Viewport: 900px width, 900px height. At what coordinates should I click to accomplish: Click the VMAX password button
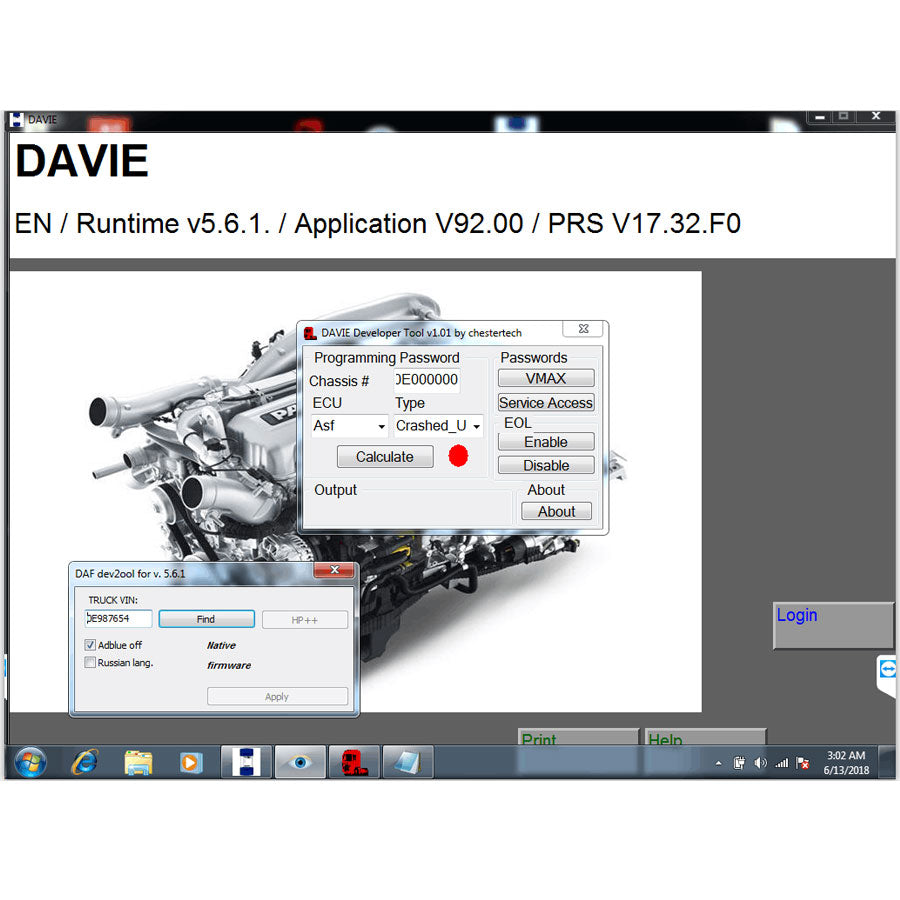(546, 378)
